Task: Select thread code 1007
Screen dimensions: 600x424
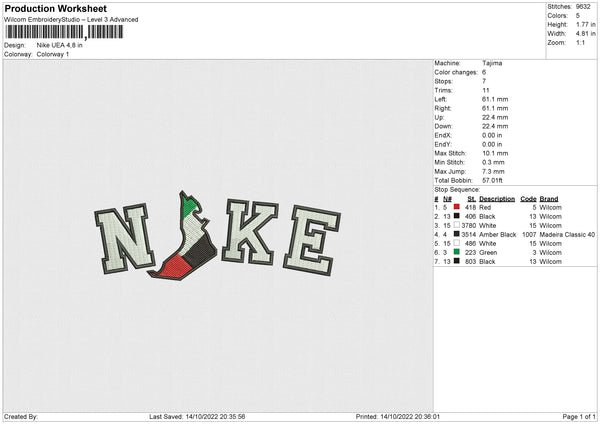Action: 529,235
